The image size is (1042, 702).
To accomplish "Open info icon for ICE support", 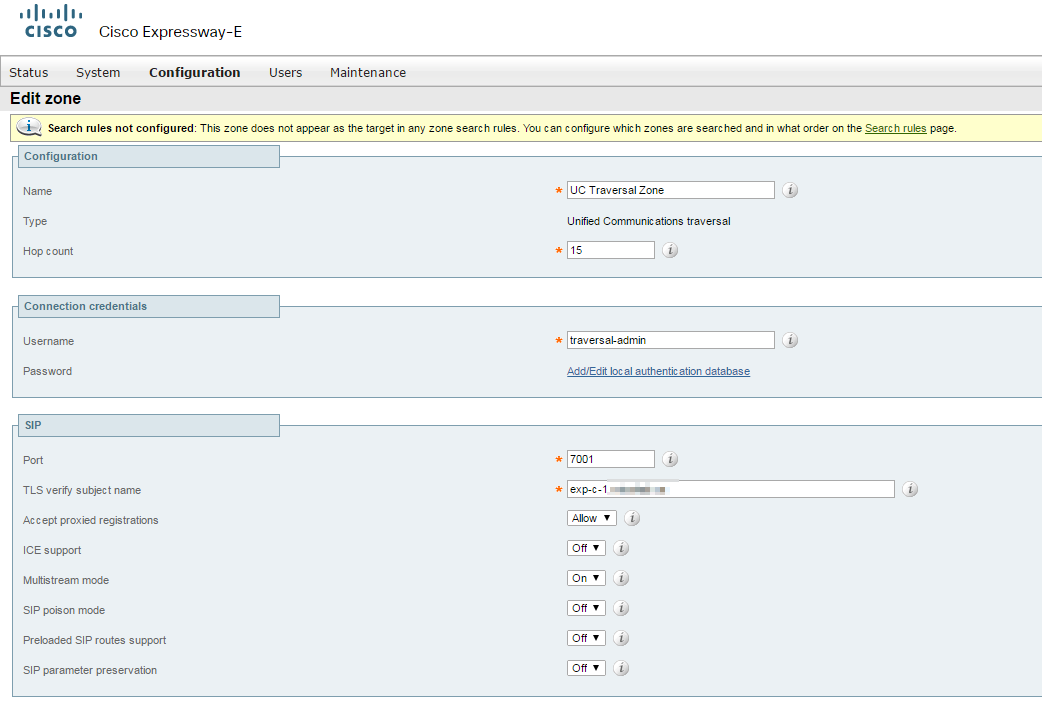I will (621, 548).
